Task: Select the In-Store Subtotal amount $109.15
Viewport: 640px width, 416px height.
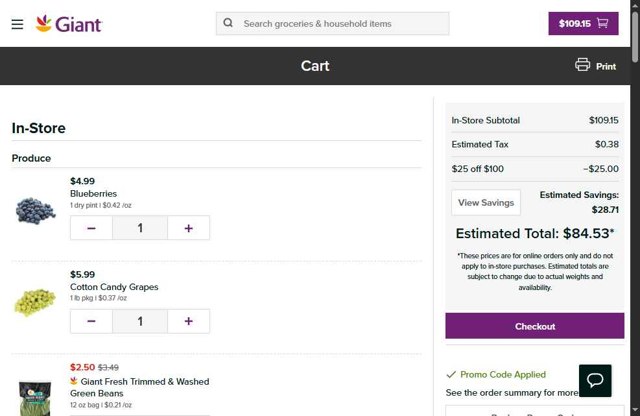Action: (x=603, y=120)
